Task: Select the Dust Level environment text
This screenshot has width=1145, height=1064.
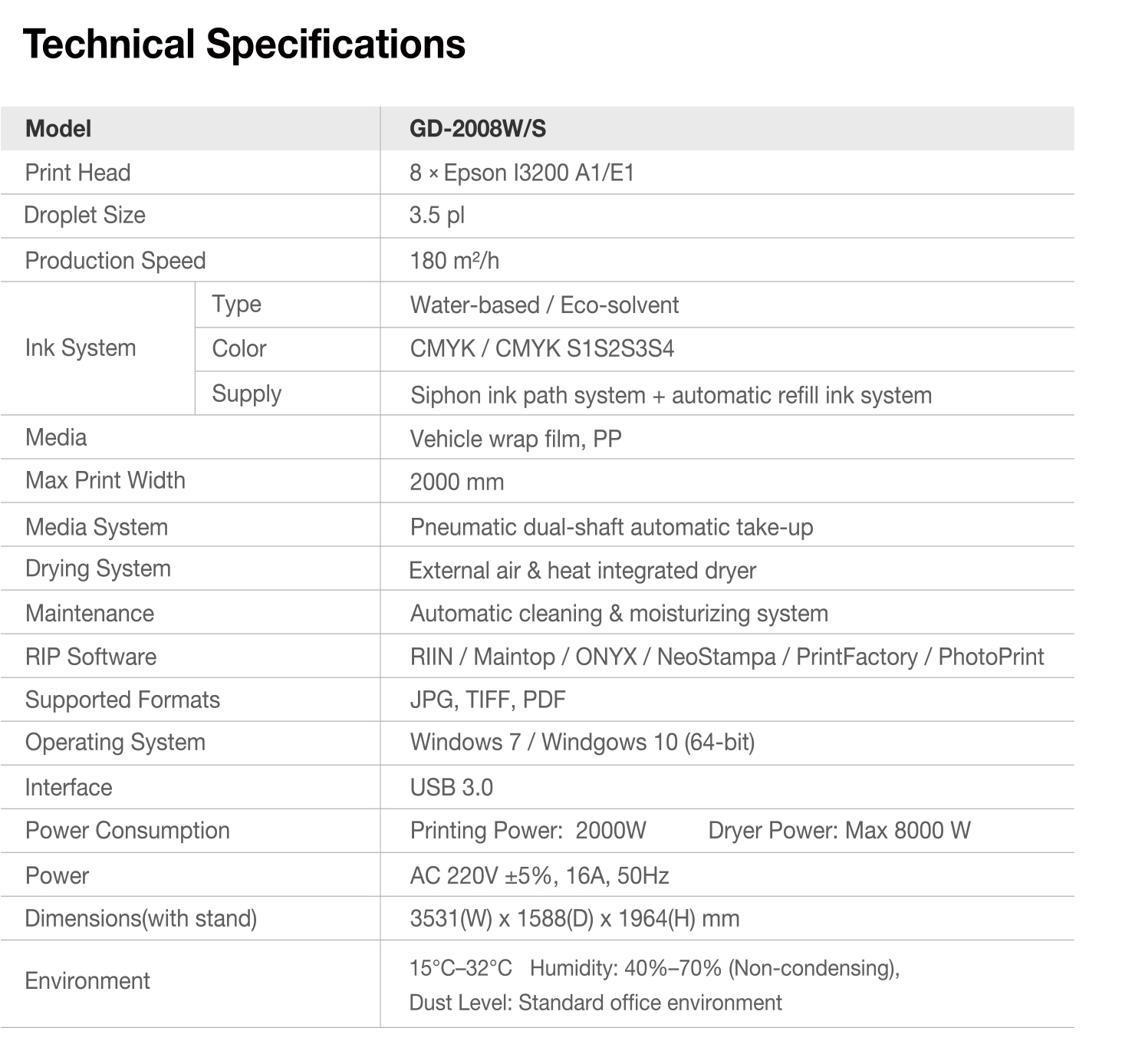Action: click(595, 1003)
